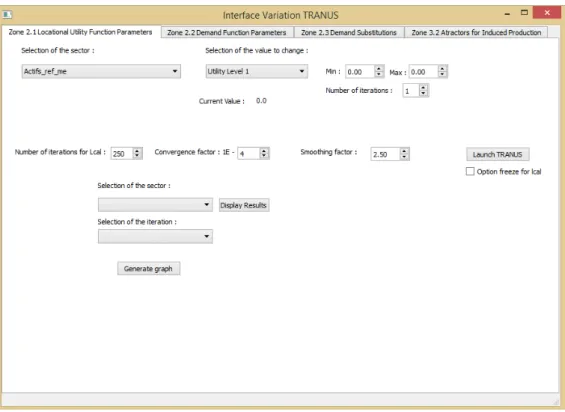Click the Launch TRANUS button
The image size is (565, 412).
[498, 154]
